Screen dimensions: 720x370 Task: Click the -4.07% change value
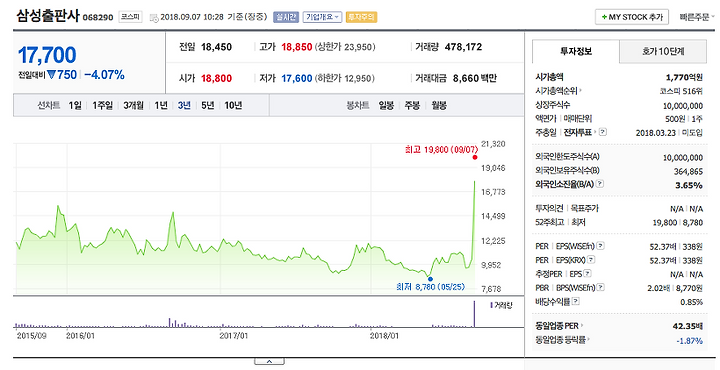[104, 75]
